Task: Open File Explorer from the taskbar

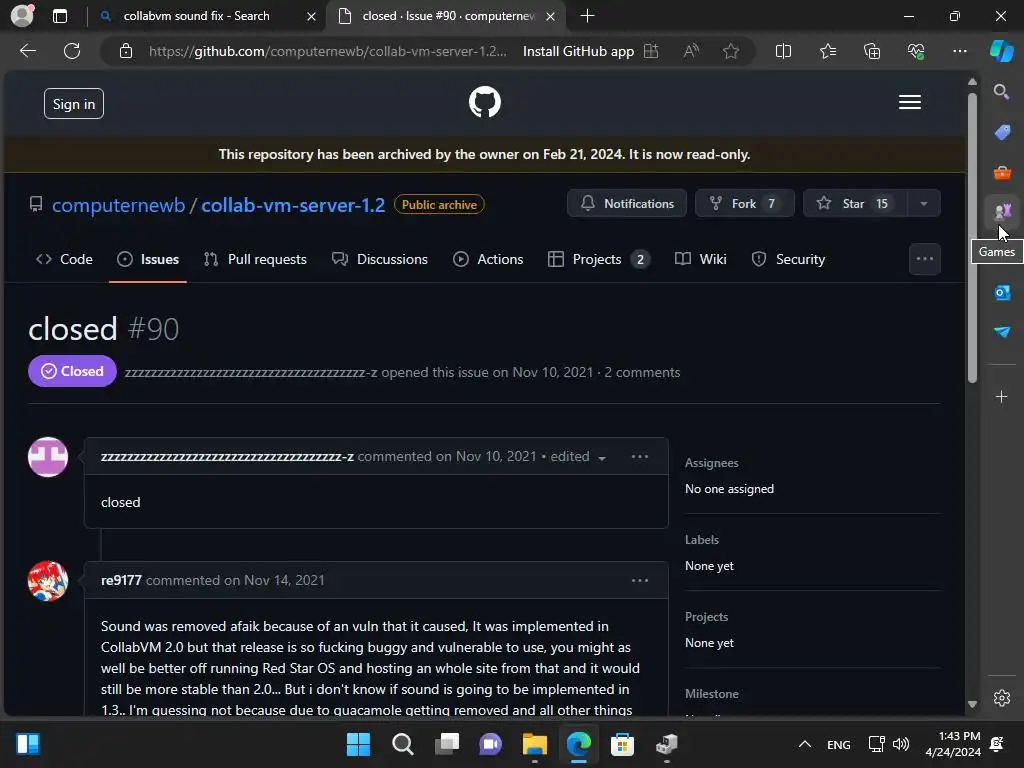Action: pyautogui.click(x=535, y=744)
